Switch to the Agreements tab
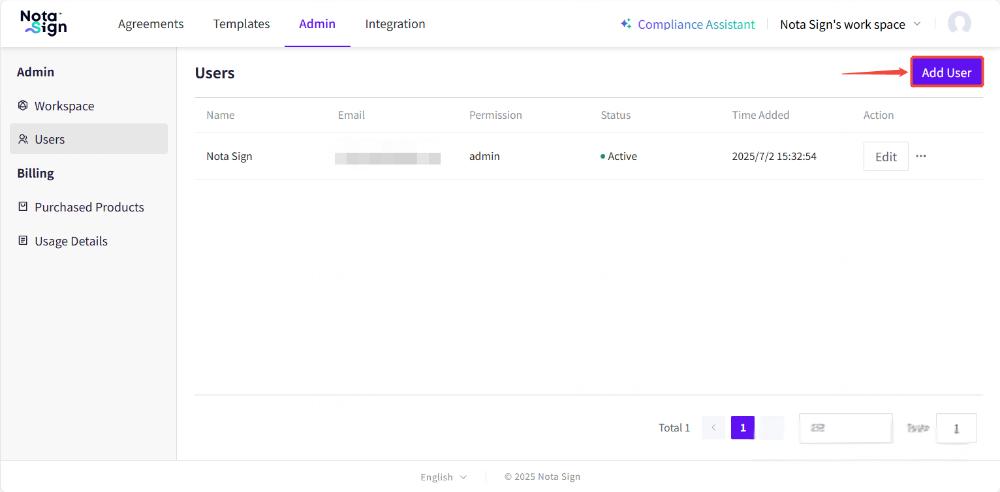Screen dimensions: 1000x492 tap(151, 24)
